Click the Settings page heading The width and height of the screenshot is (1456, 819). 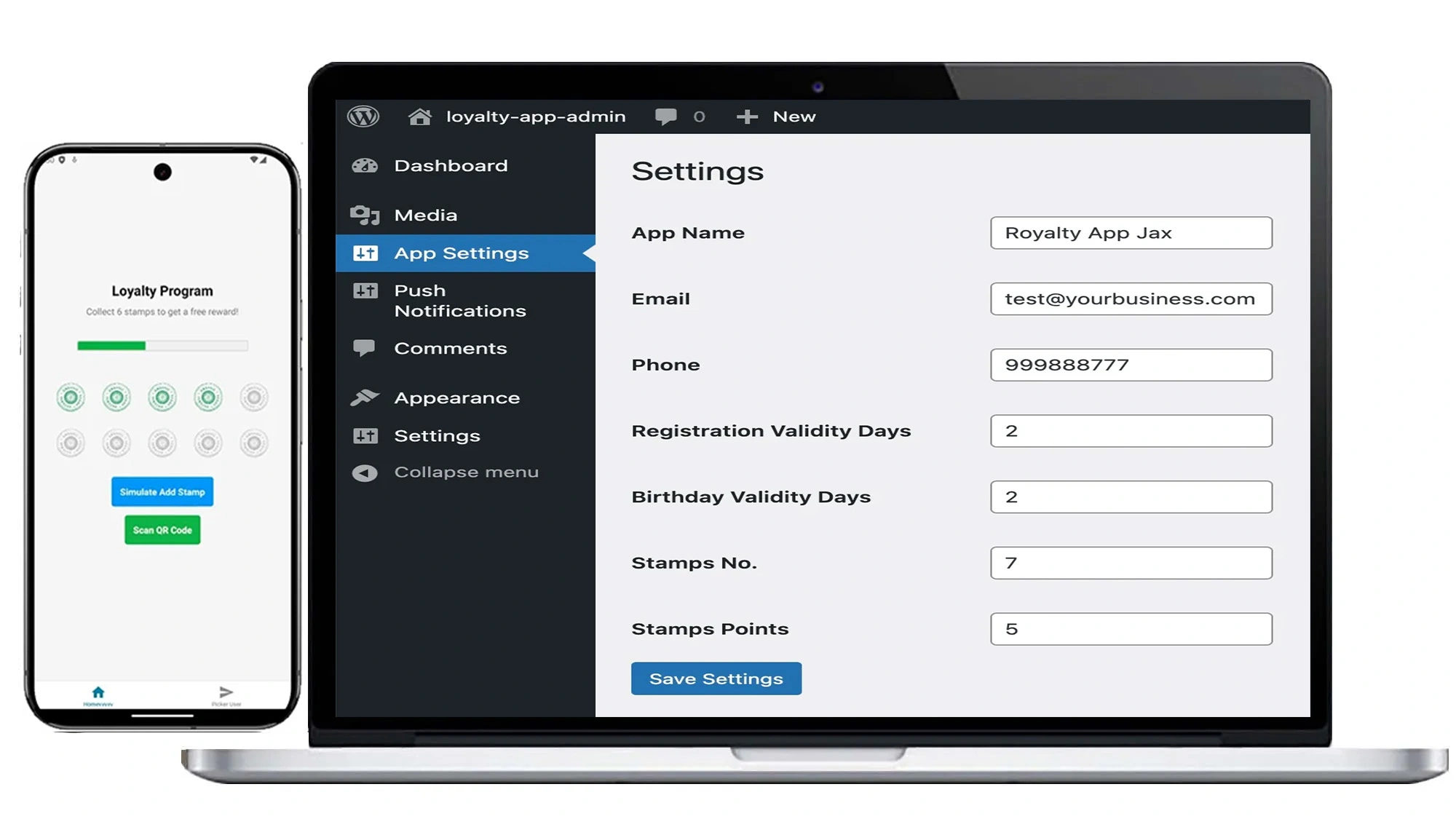(x=697, y=172)
